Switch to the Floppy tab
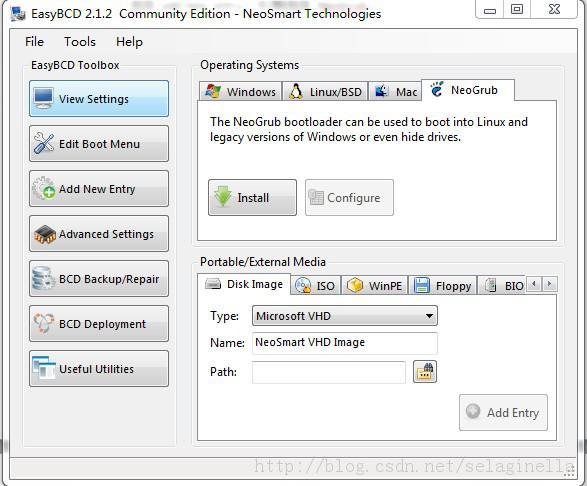The width and height of the screenshot is (587, 486). [x=442, y=285]
